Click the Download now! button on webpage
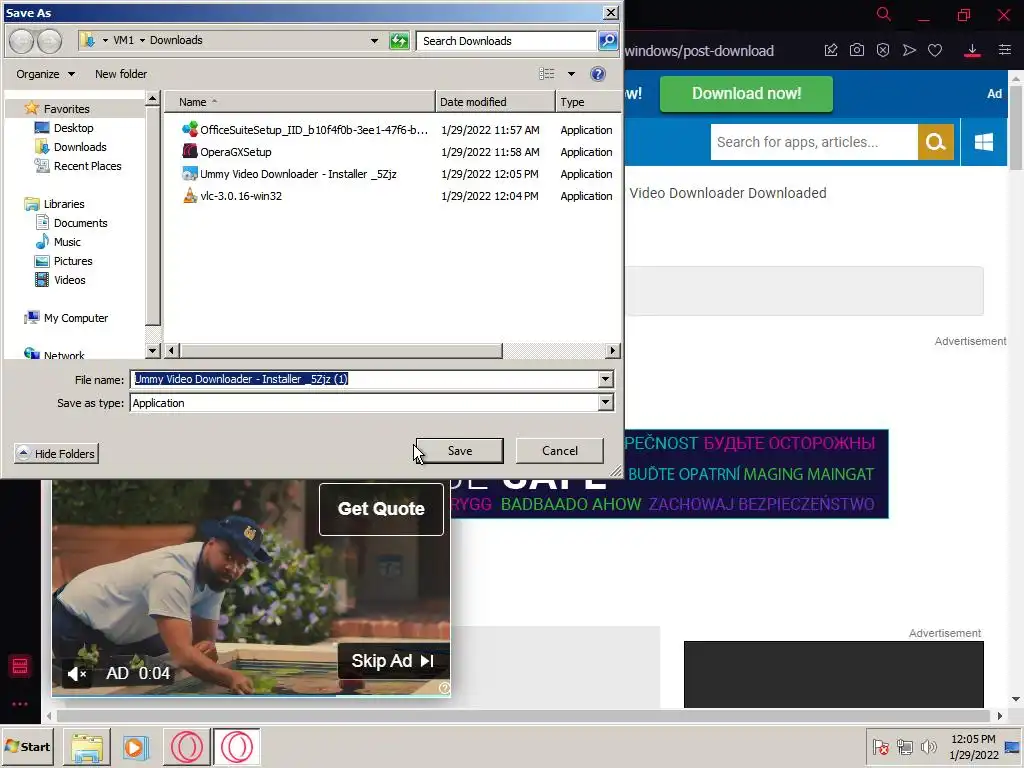Viewport: 1024px width, 768px height. pyautogui.click(x=746, y=93)
